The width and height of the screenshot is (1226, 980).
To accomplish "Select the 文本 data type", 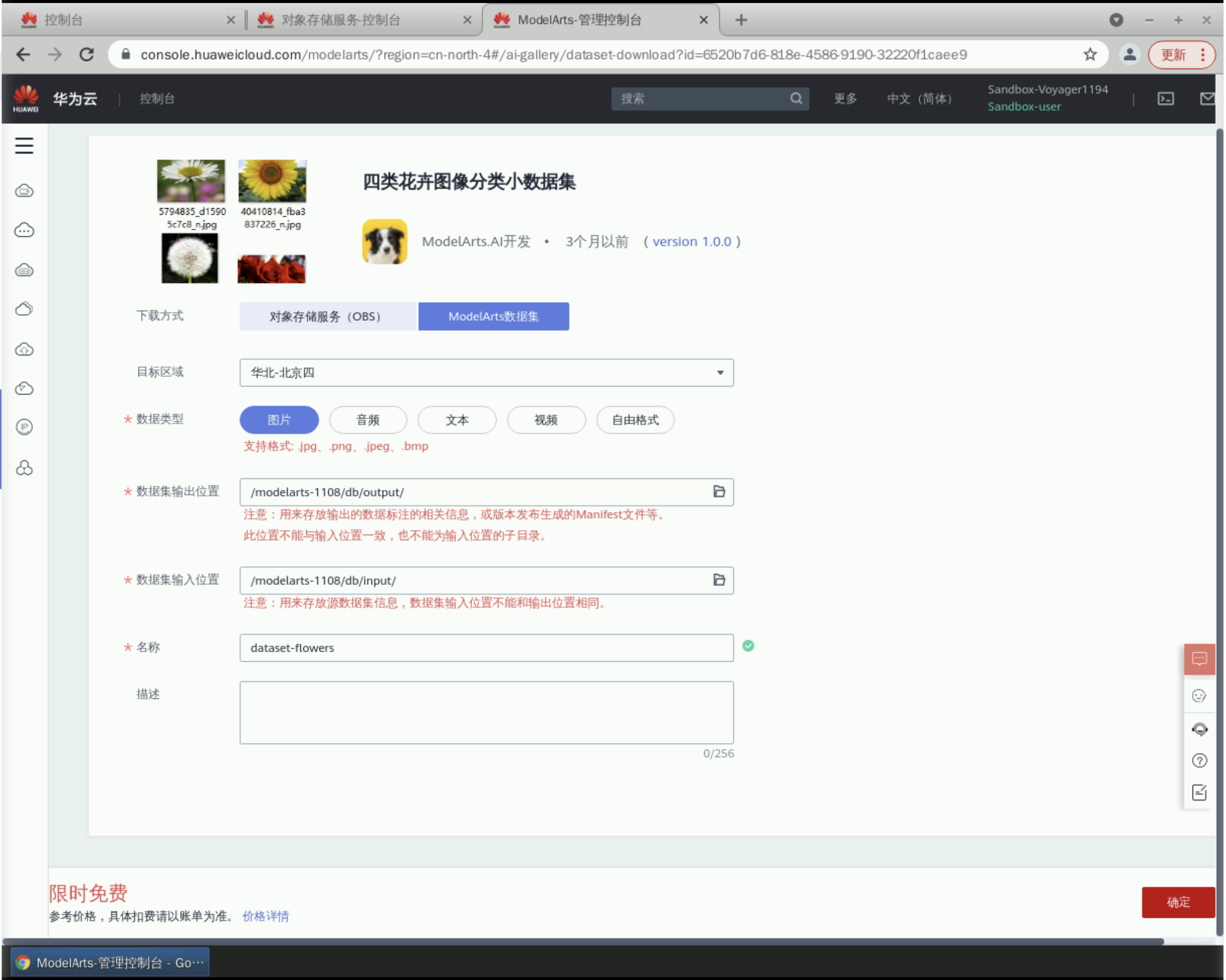I will point(457,420).
